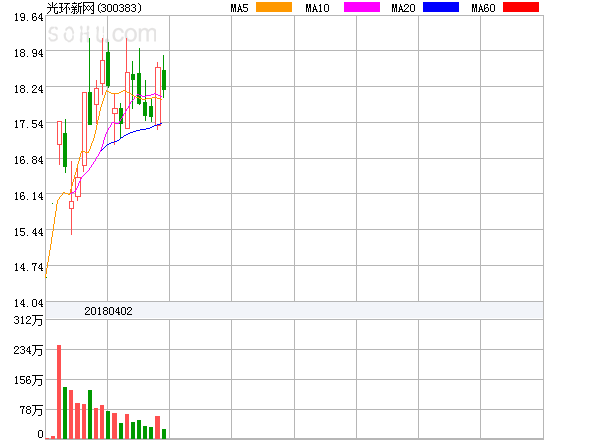Click the blue MA20 legend swatch
The width and height of the screenshot is (600, 440).
441,7
